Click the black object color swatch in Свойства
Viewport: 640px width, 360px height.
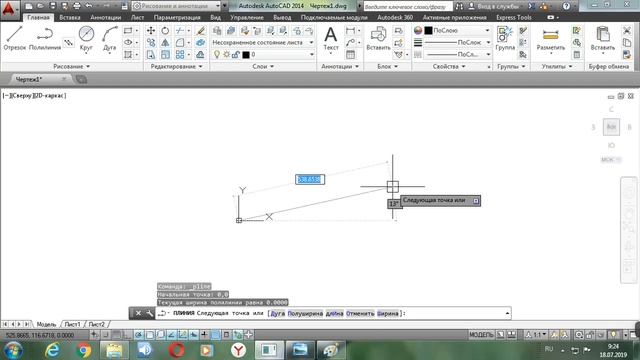pos(428,31)
